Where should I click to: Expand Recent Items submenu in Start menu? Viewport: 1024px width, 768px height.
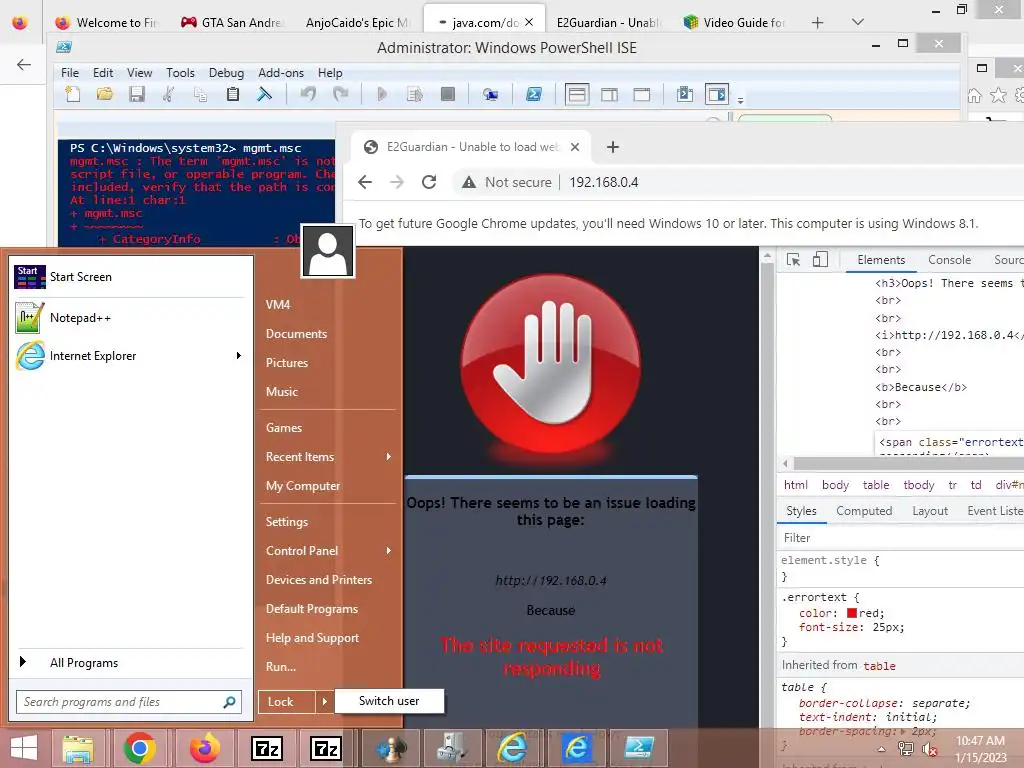pyautogui.click(x=389, y=456)
